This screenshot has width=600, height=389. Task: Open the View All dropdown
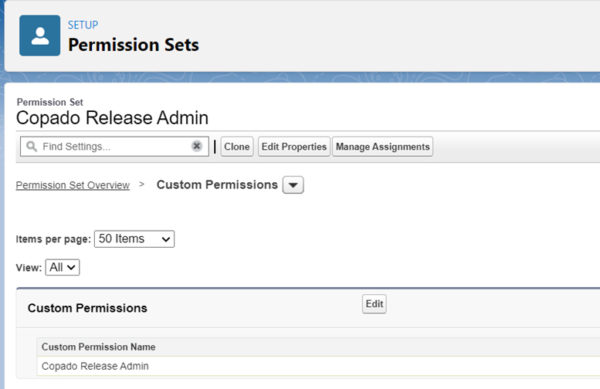pyautogui.click(x=62, y=267)
